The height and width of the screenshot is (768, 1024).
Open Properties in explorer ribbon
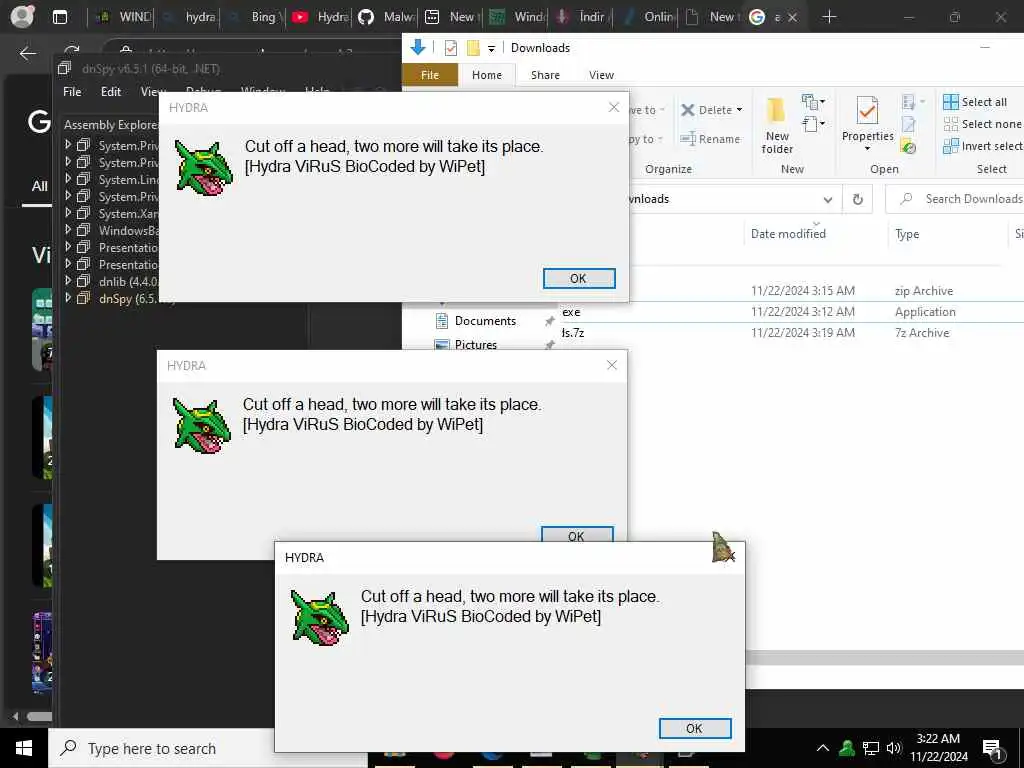pos(867,118)
